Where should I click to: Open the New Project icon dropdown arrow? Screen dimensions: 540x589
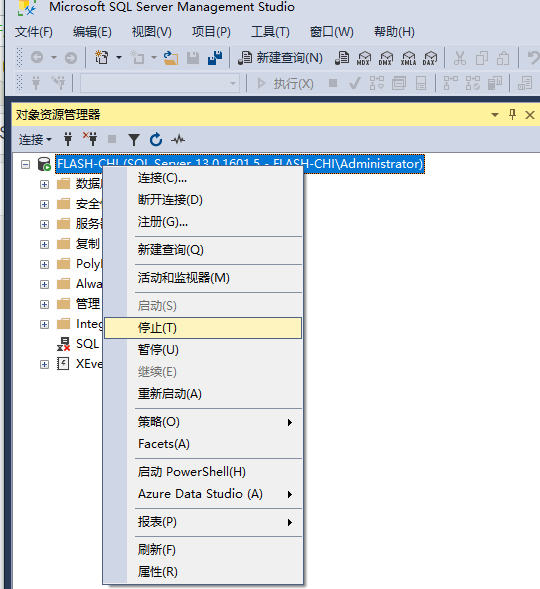pos(119,57)
